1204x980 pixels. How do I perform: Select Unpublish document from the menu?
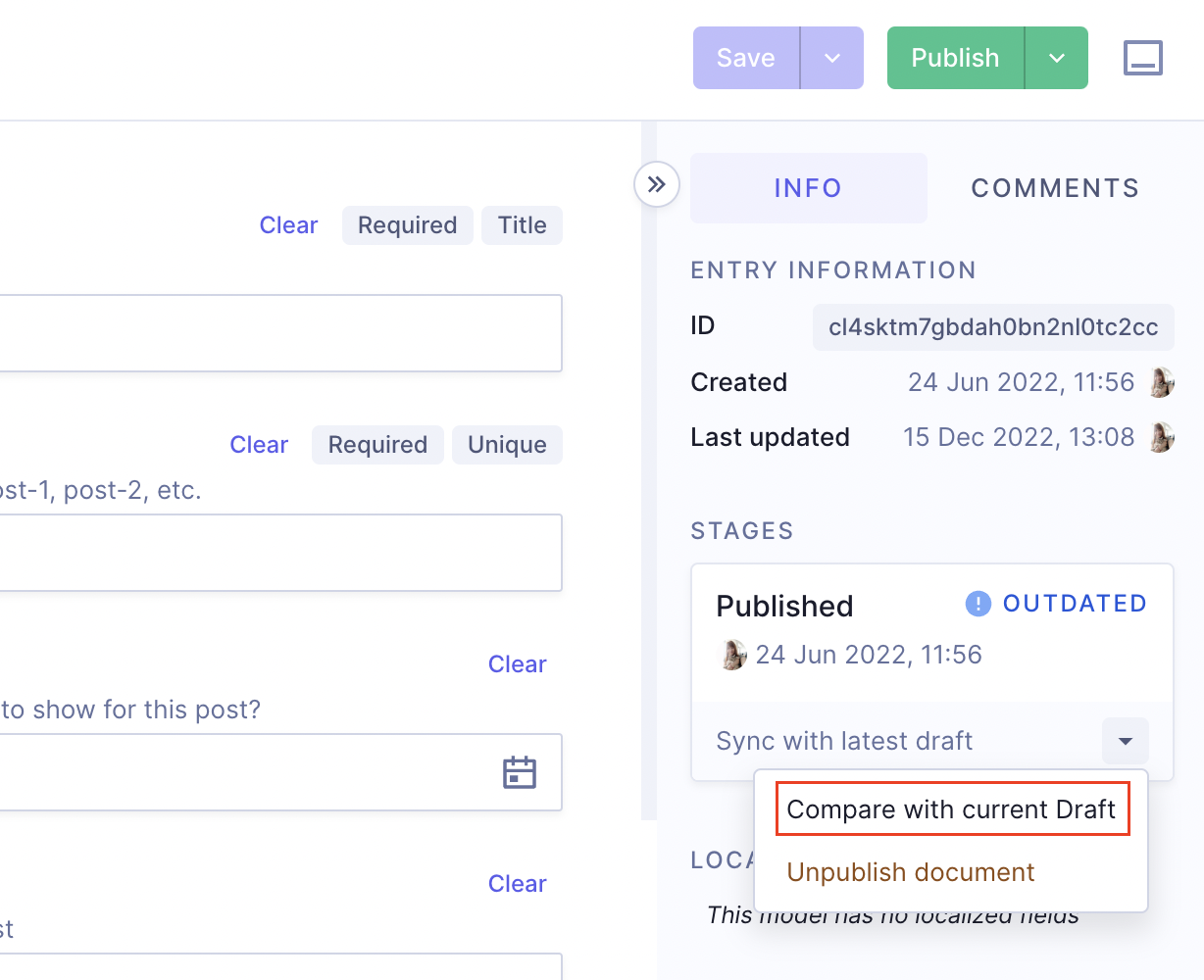coord(910,872)
